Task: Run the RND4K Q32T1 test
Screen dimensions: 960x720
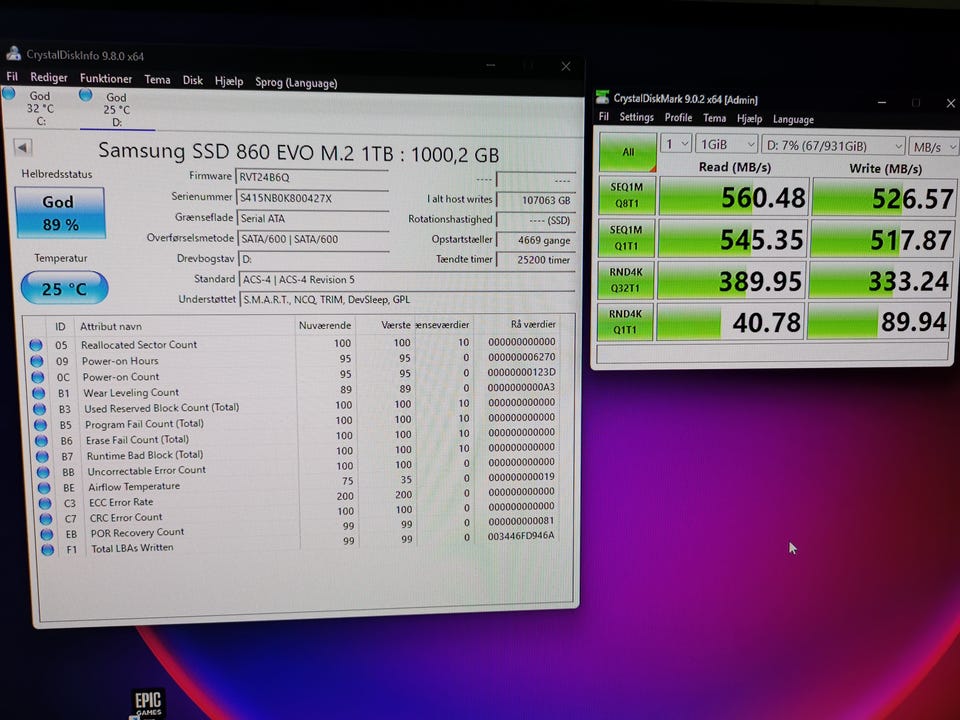Action: (625, 280)
